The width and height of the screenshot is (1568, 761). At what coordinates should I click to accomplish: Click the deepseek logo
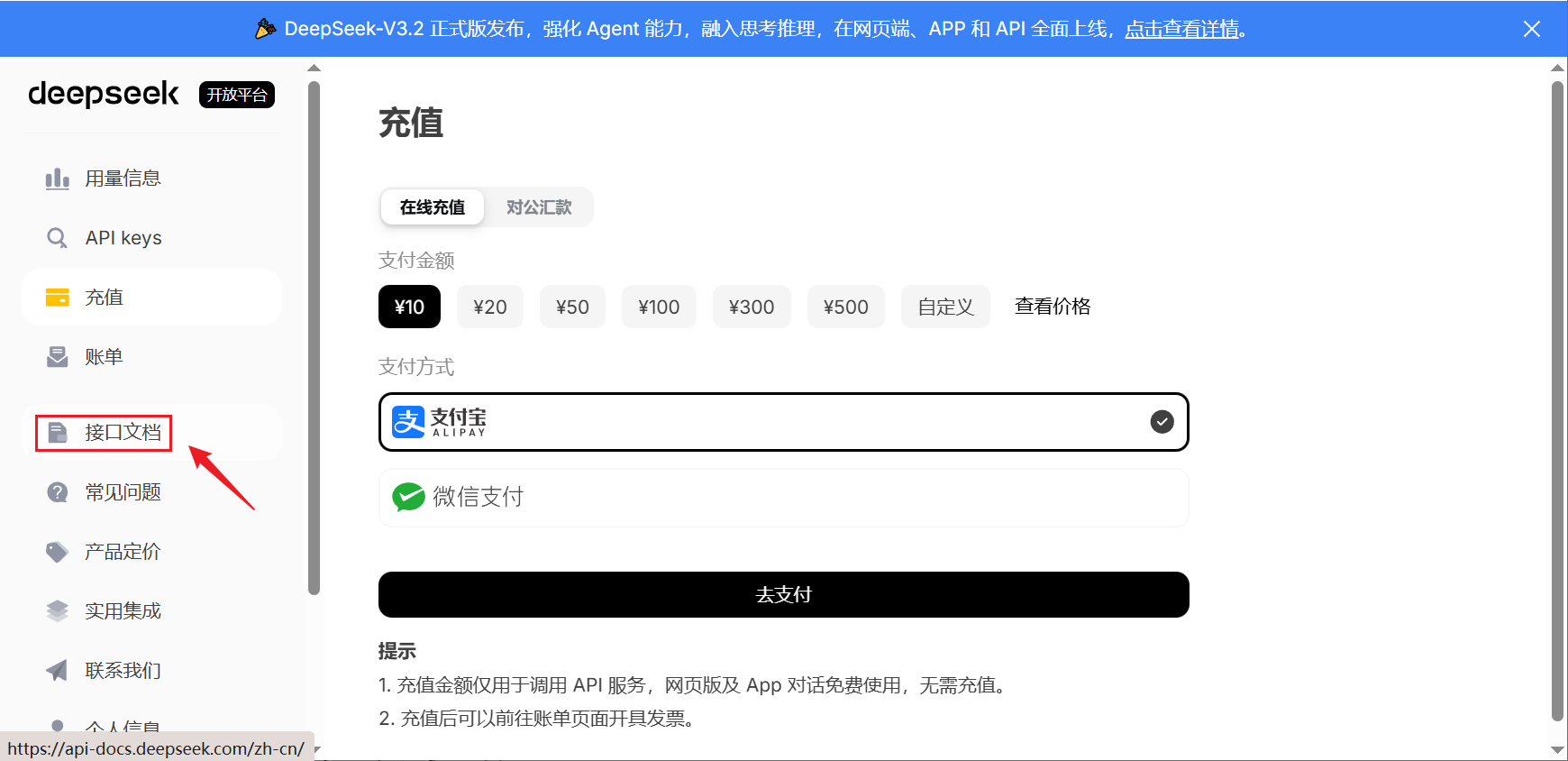point(104,94)
